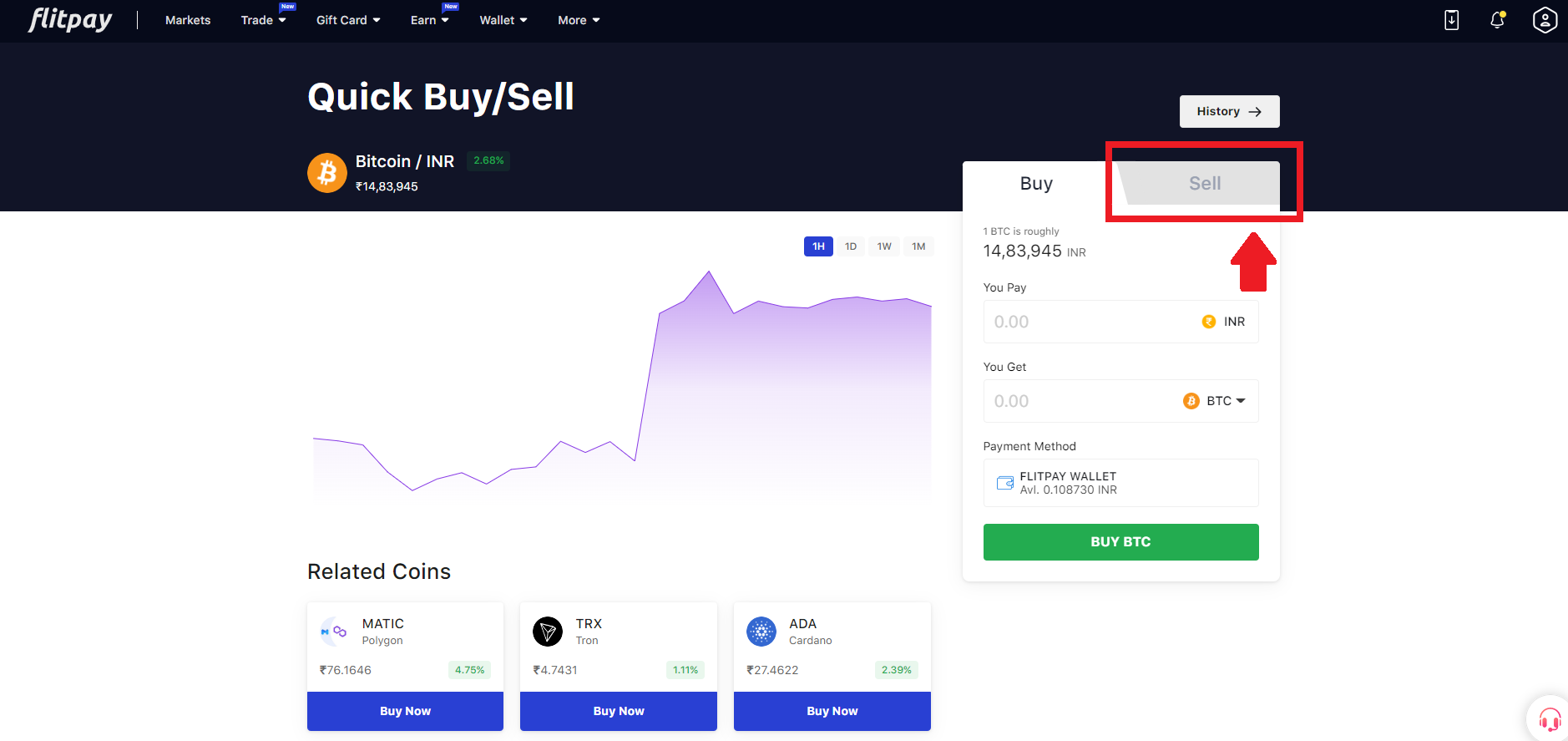Expand the Gift Card menu
This screenshot has height=741, width=1568.
click(348, 20)
